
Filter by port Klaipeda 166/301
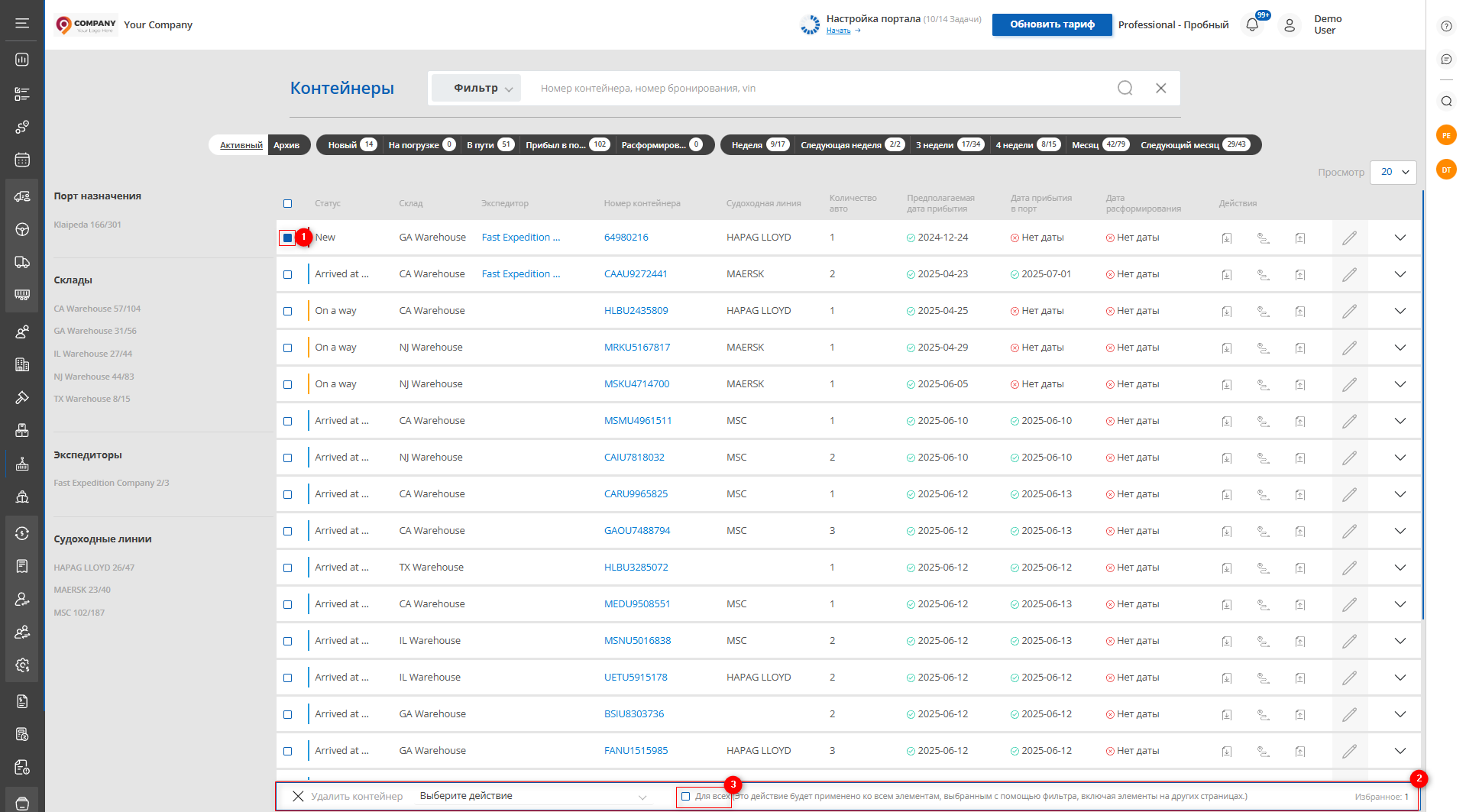pos(88,225)
